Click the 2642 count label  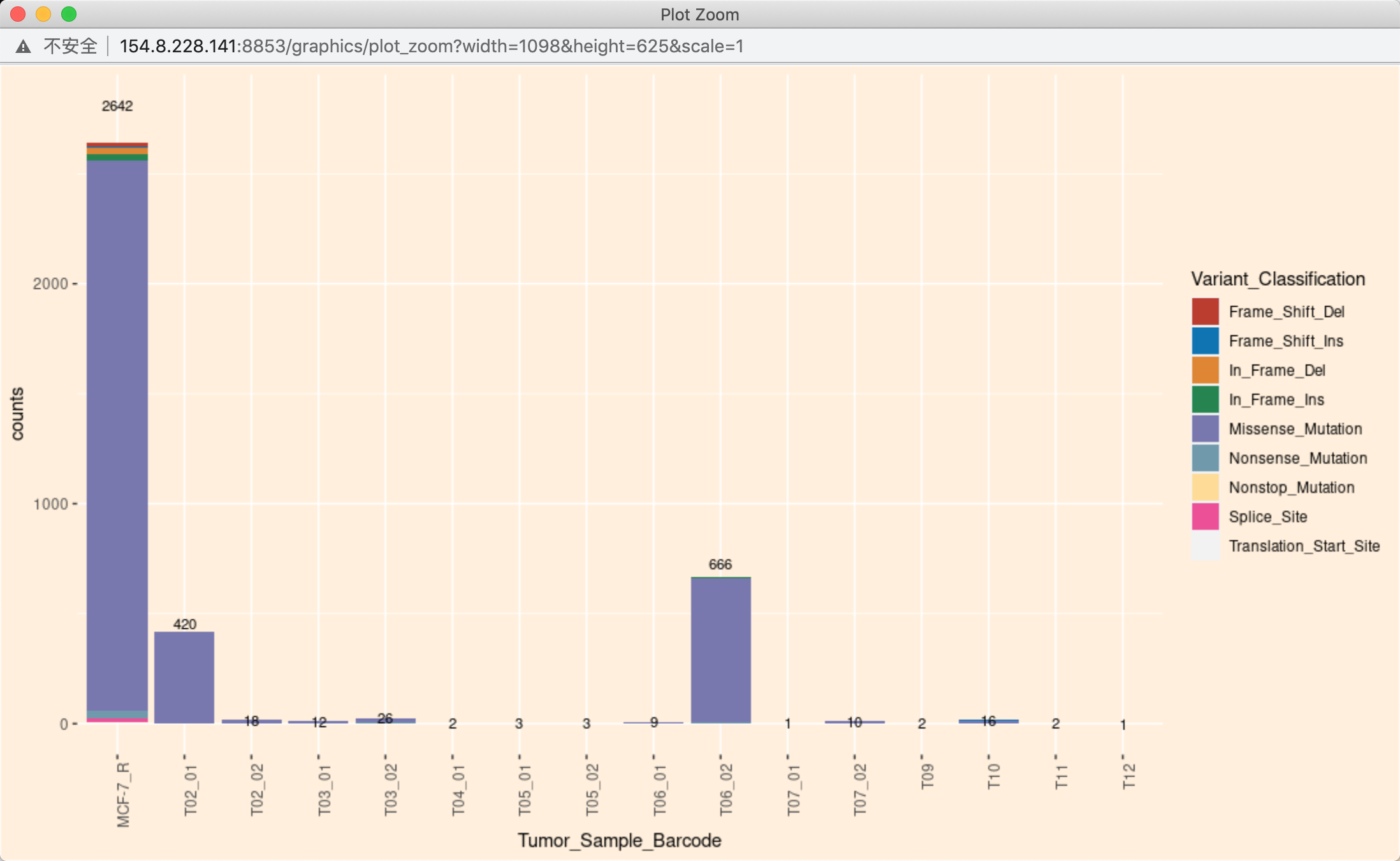coord(117,106)
